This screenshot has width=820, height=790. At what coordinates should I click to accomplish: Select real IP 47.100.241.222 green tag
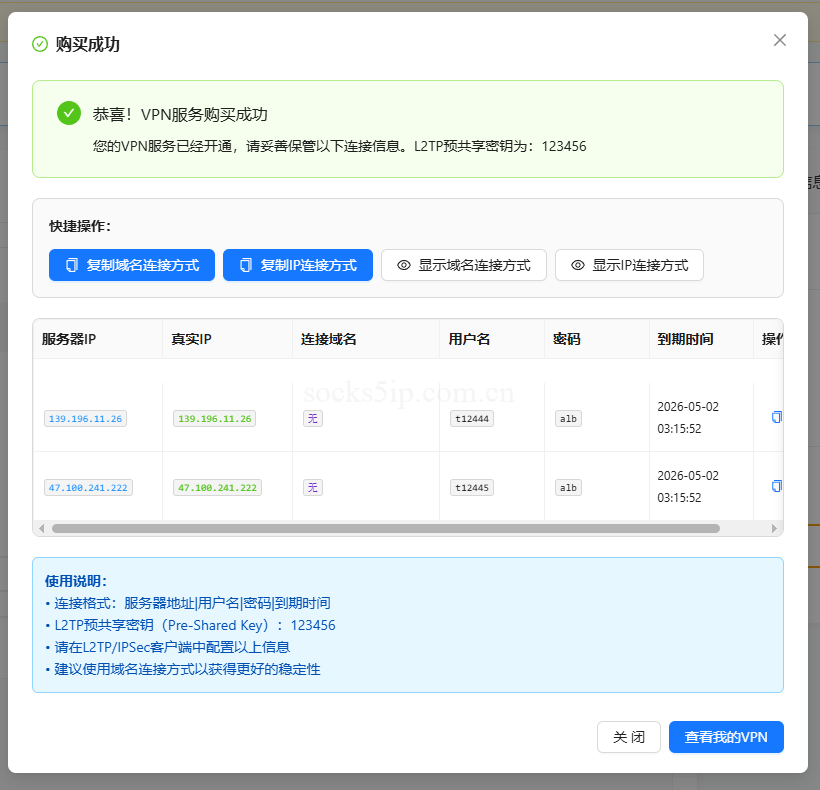coord(218,488)
